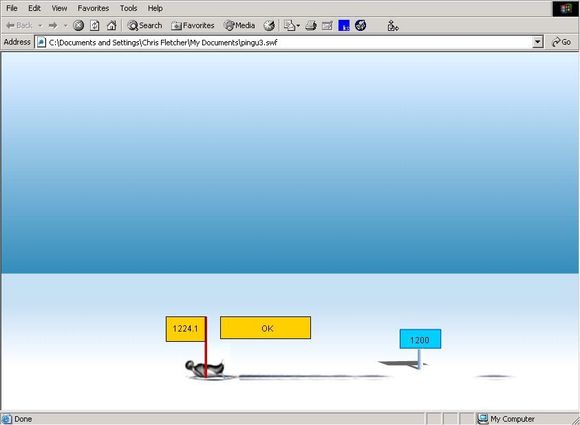Open the Edit menu
580x425 pixels.
[x=34, y=8]
